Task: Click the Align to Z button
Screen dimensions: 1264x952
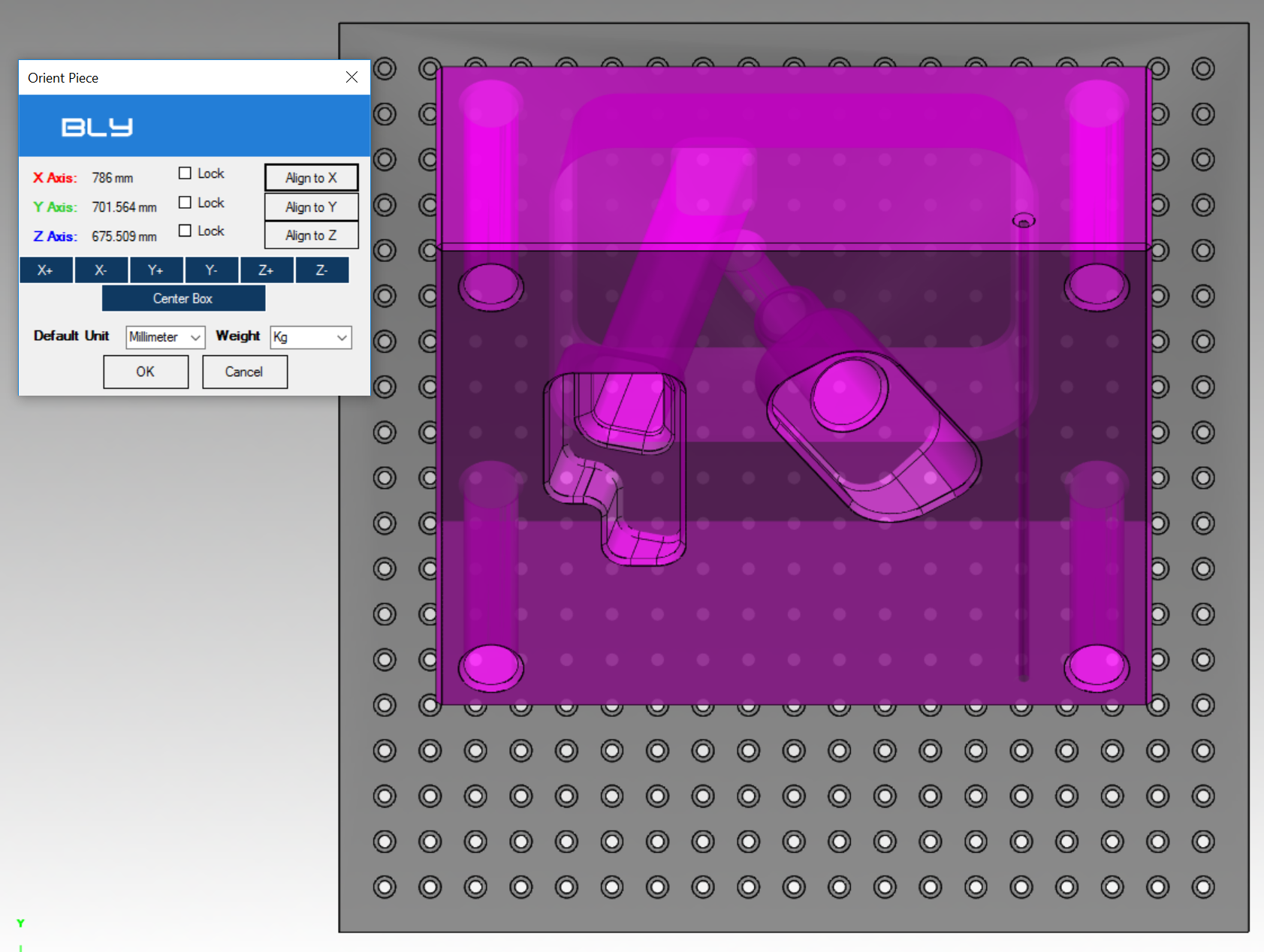Action: (311, 235)
